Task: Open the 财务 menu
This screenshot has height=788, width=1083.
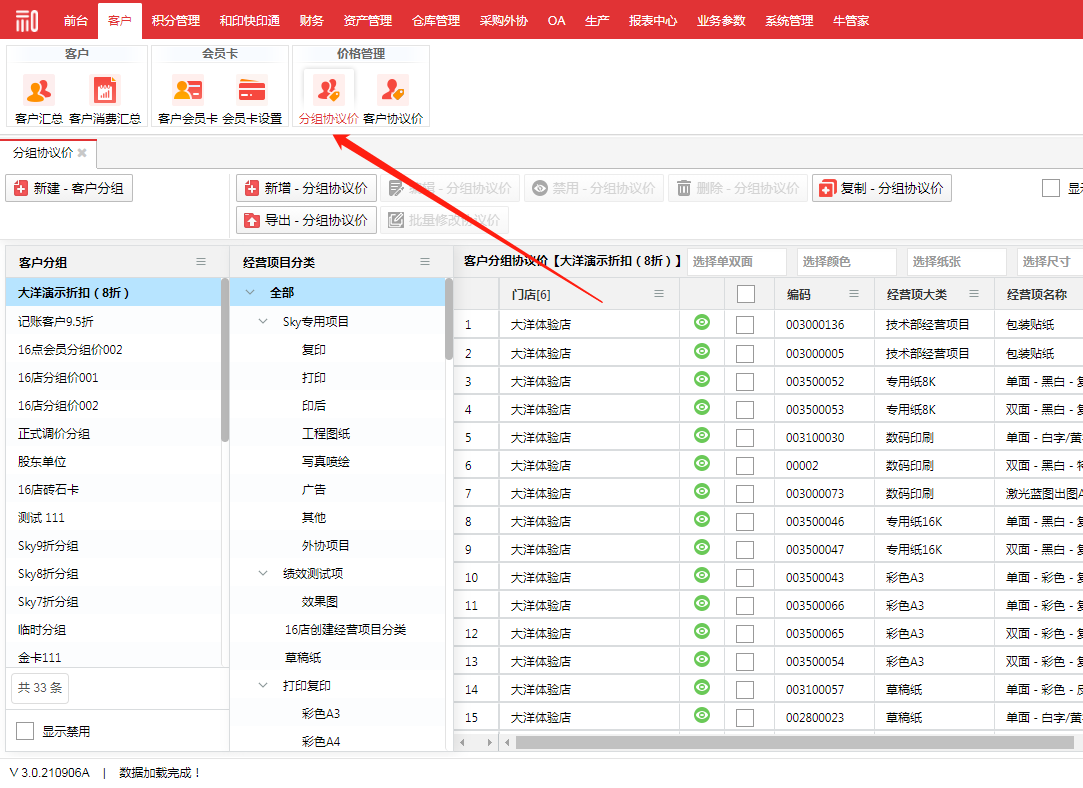Action: 311,20
